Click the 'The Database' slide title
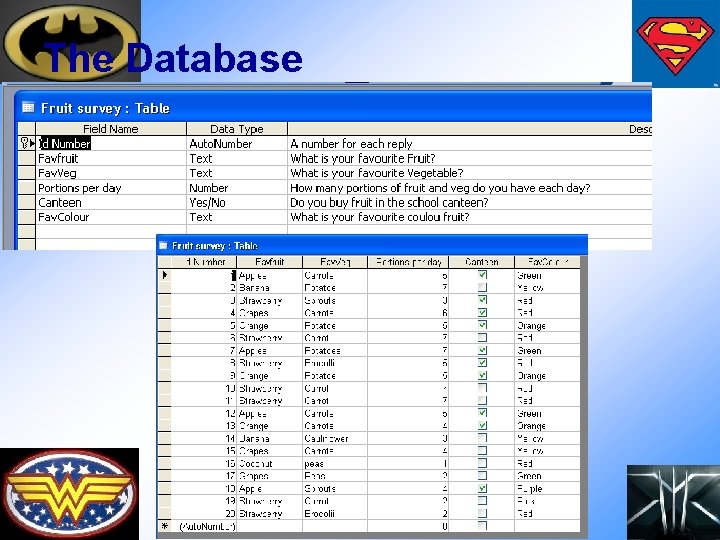Image resolution: width=720 pixels, height=540 pixels. point(174,58)
